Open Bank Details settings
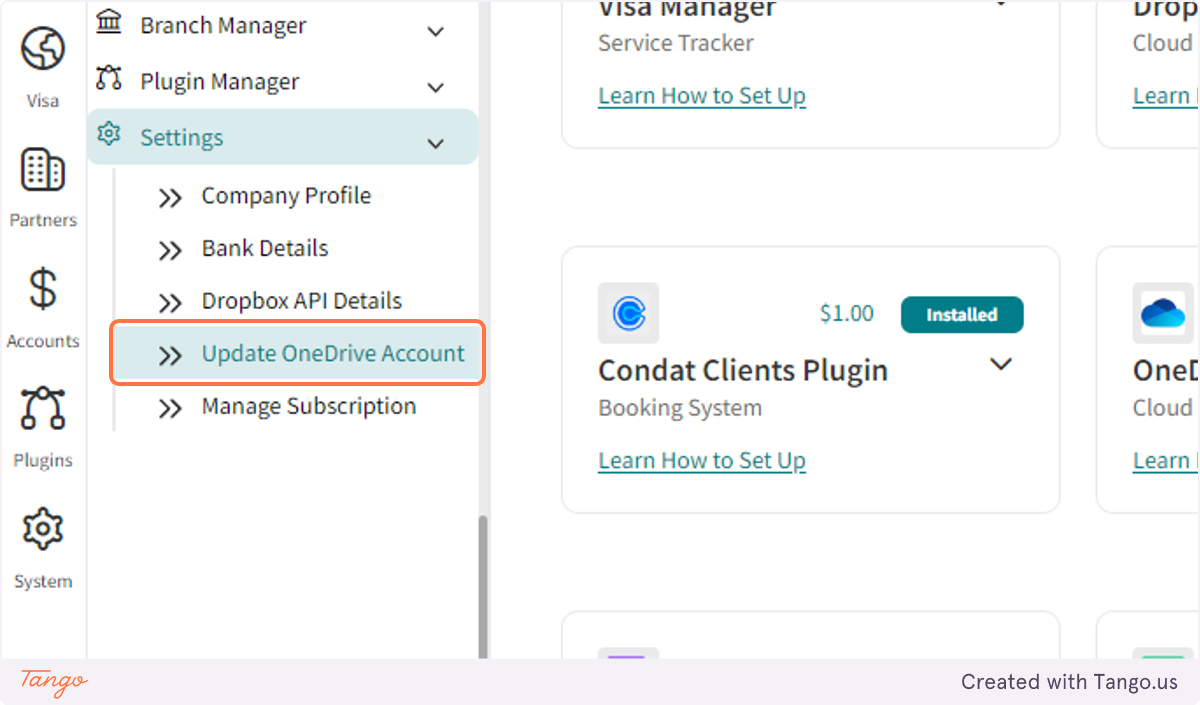The width and height of the screenshot is (1200, 705). click(x=264, y=248)
